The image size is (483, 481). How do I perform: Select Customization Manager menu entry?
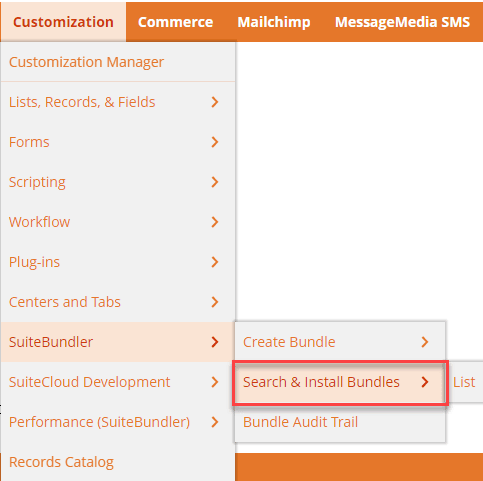pyautogui.click(x=118, y=62)
